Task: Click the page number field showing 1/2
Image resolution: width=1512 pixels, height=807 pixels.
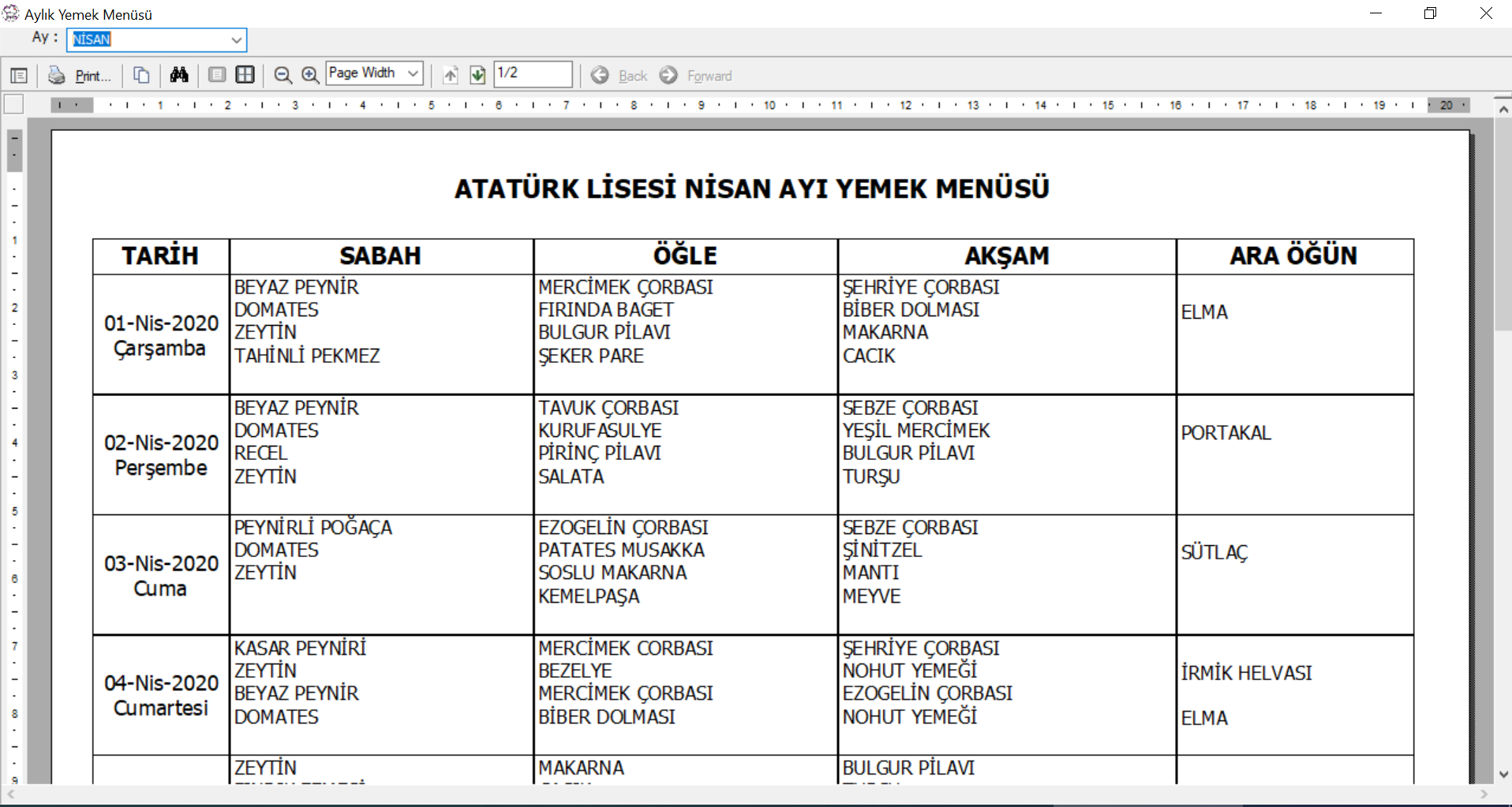Action: (533, 74)
